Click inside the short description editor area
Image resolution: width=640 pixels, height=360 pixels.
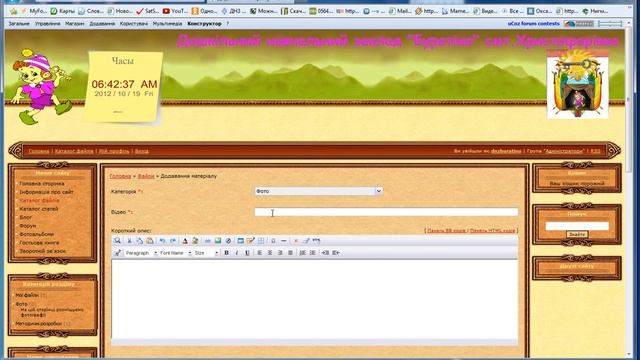coord(315,299)
